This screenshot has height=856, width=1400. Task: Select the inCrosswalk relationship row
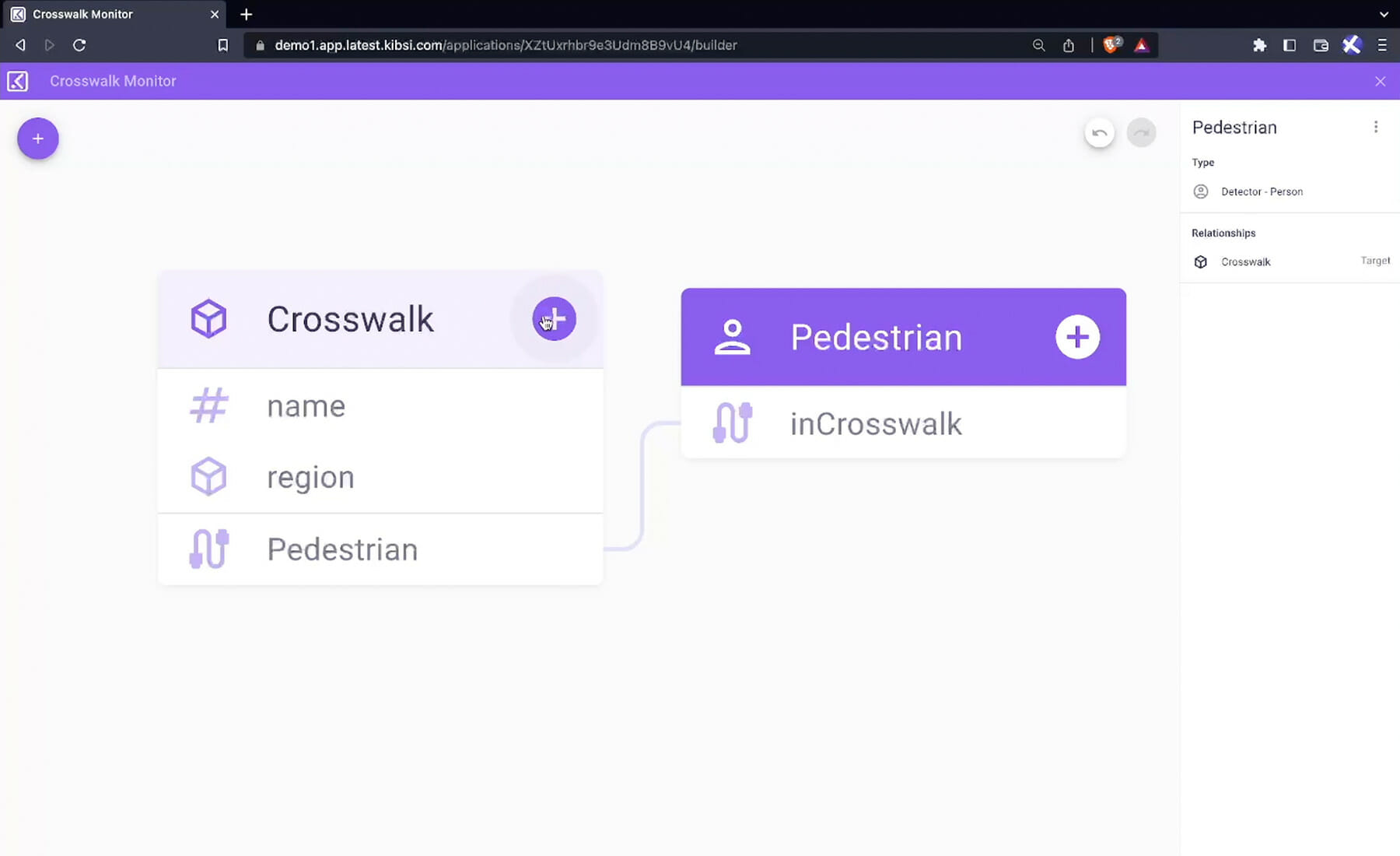(902, 424)
